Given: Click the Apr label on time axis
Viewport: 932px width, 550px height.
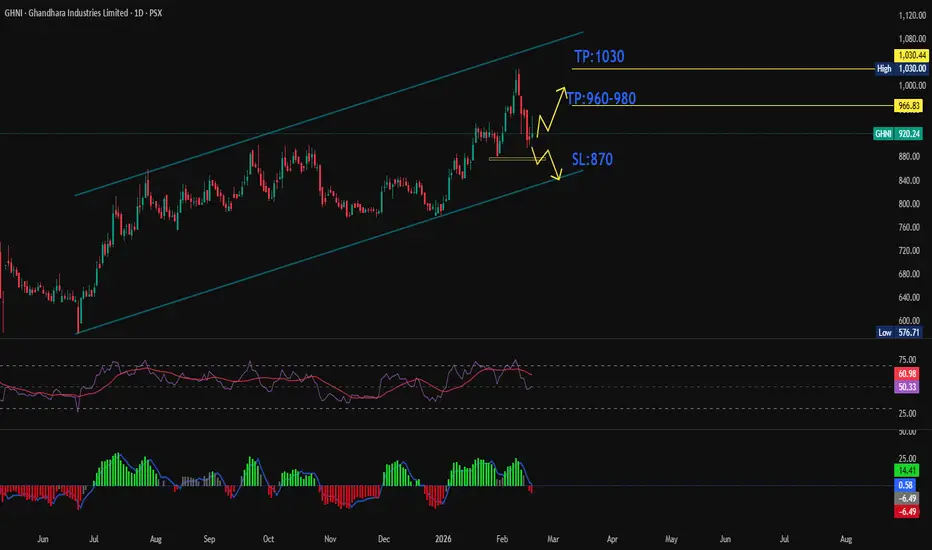Looking at the screenshot, I should (x=612, y=539).
